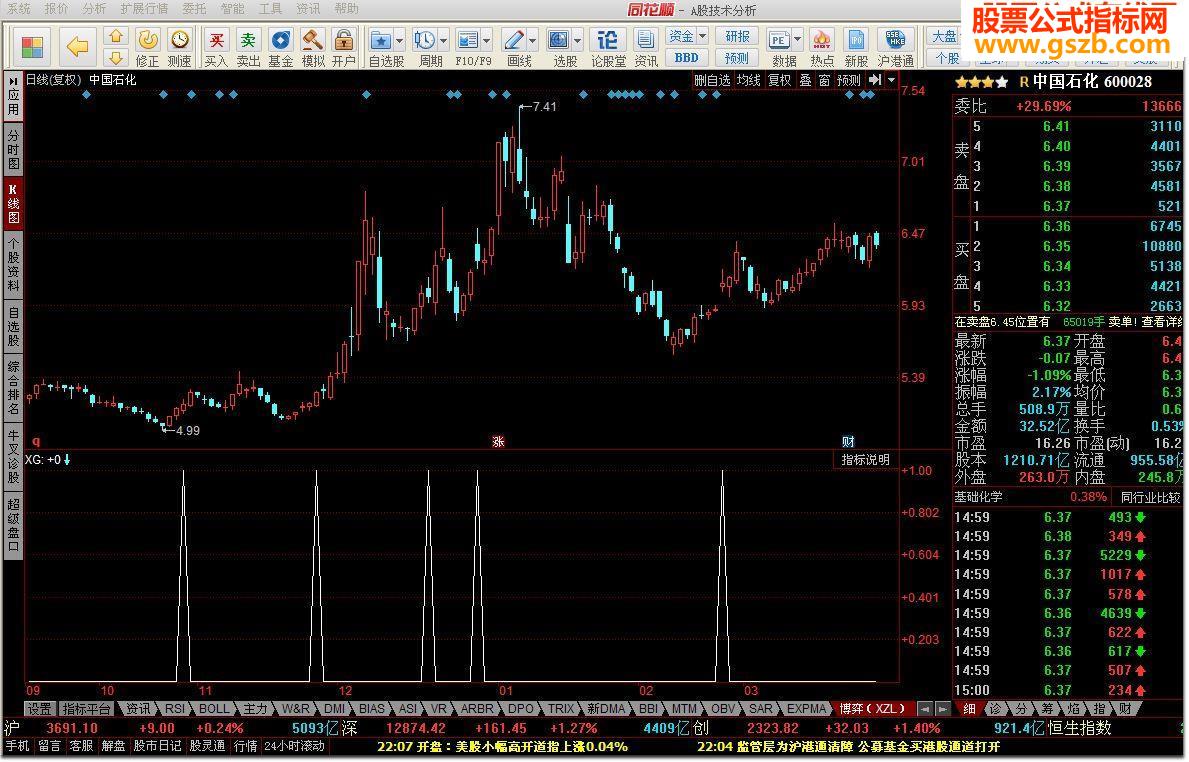Open the 新股 IPO icon
This screenshot has height=762, width=1189.
point(856,47)
